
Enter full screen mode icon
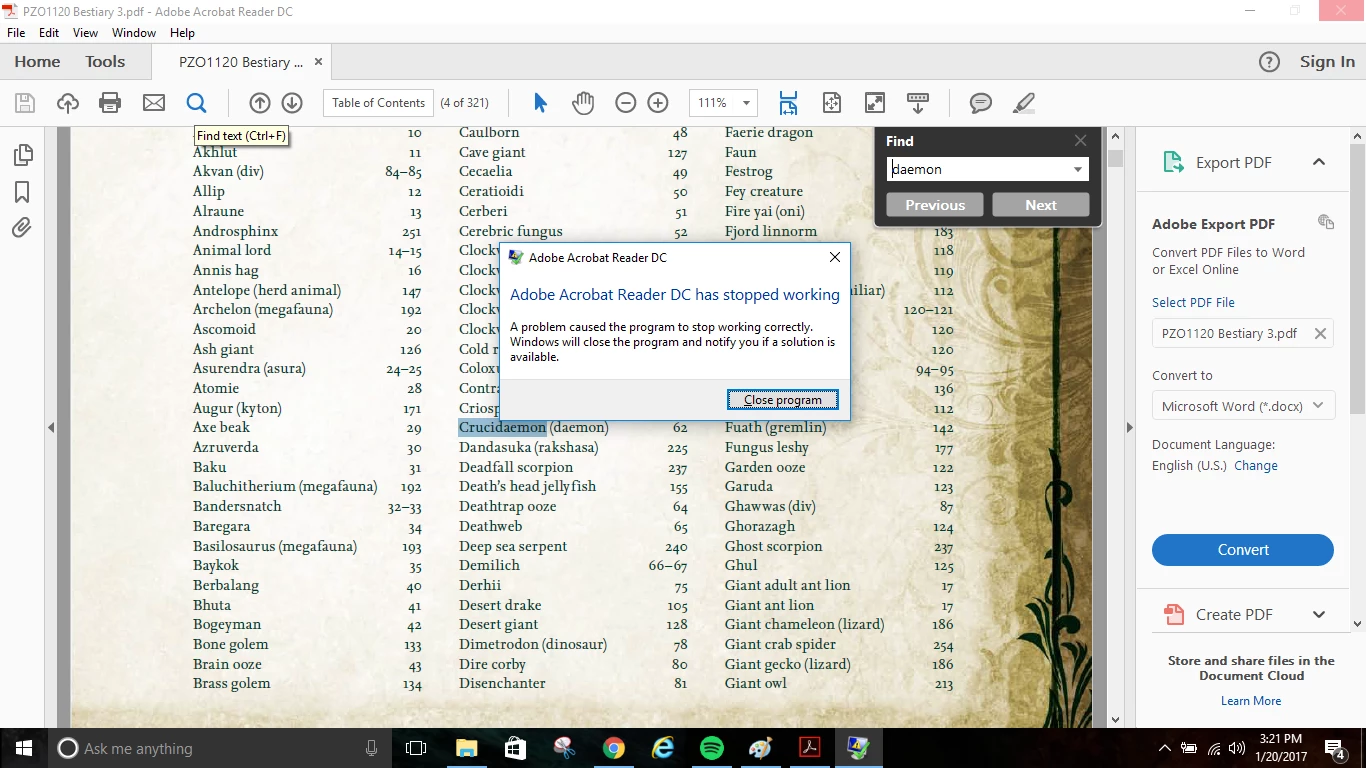pos(875,103)
